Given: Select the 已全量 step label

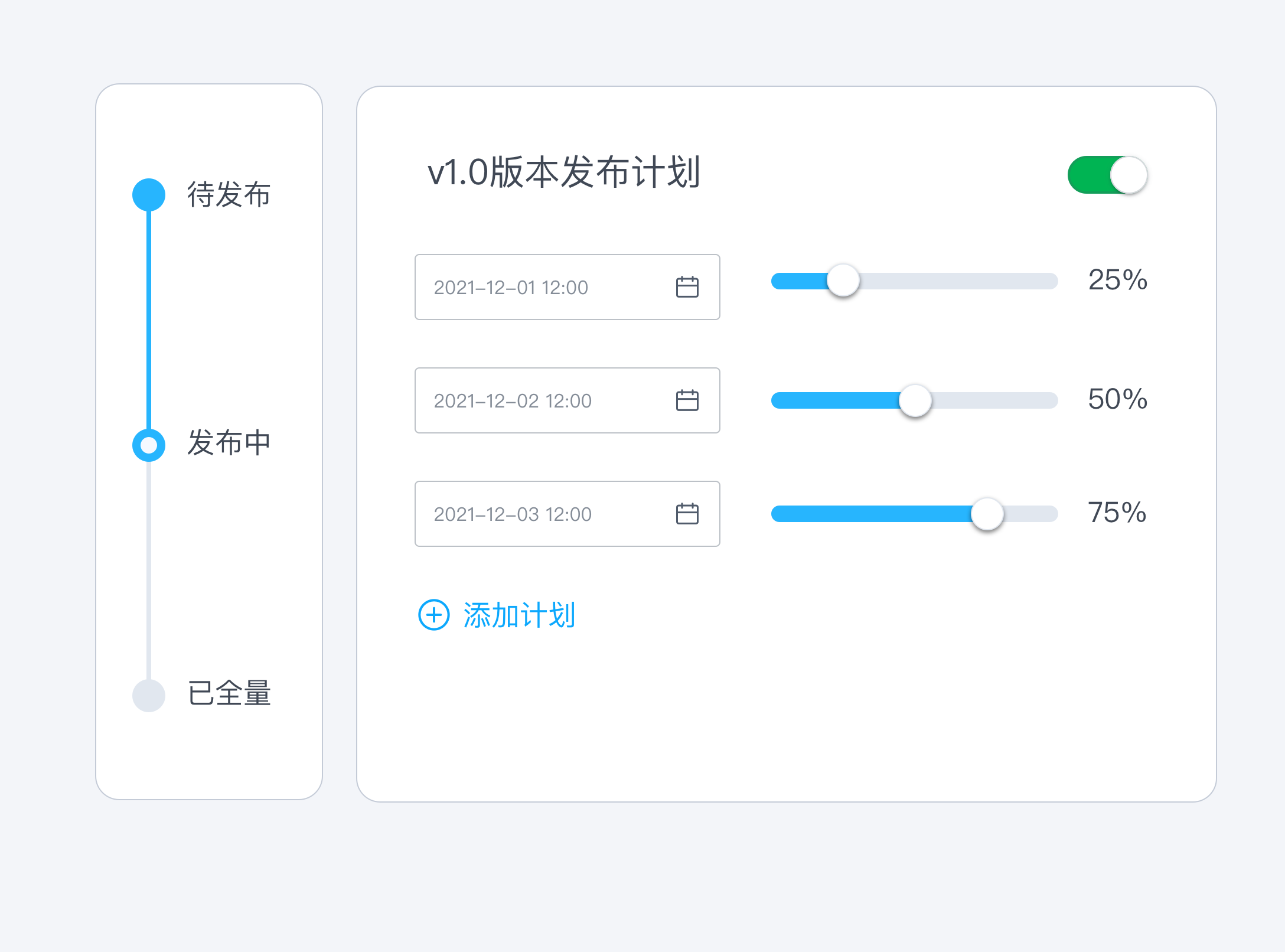Looking at the screenshot, I should pos(229,693).
